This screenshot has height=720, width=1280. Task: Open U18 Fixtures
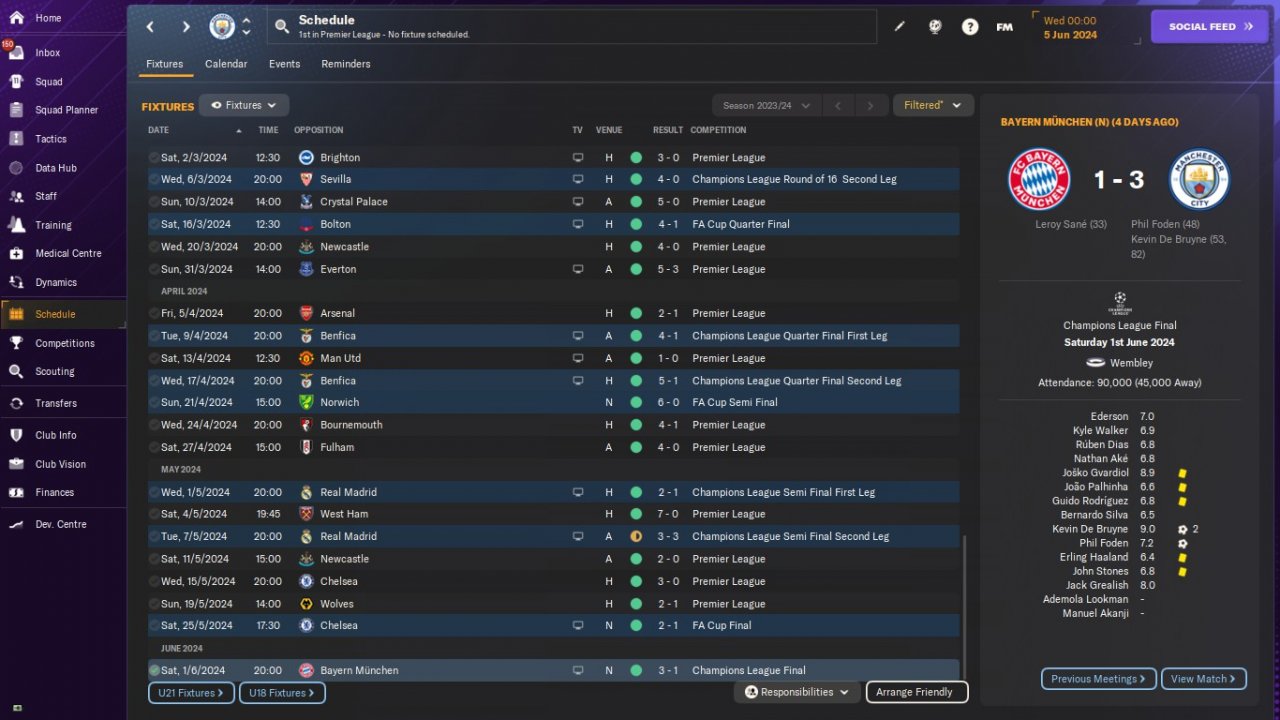(x=281, y=692)
